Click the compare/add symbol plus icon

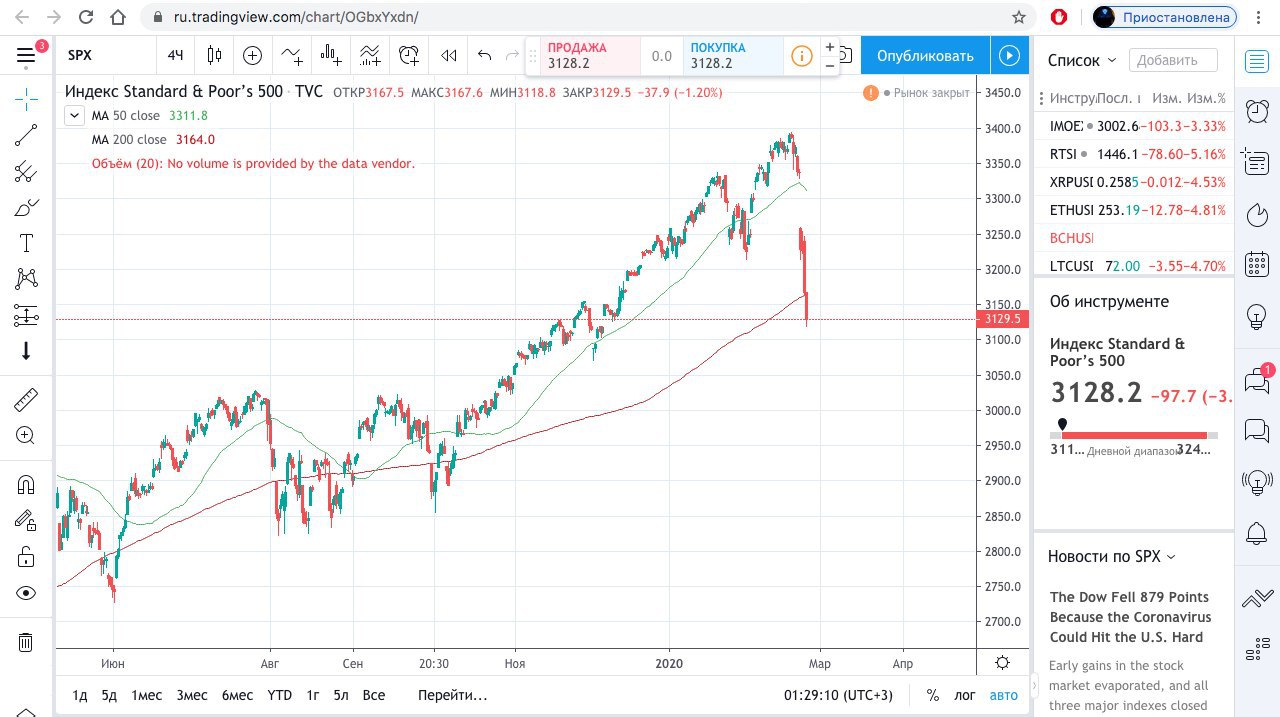[x=252, y=56]
